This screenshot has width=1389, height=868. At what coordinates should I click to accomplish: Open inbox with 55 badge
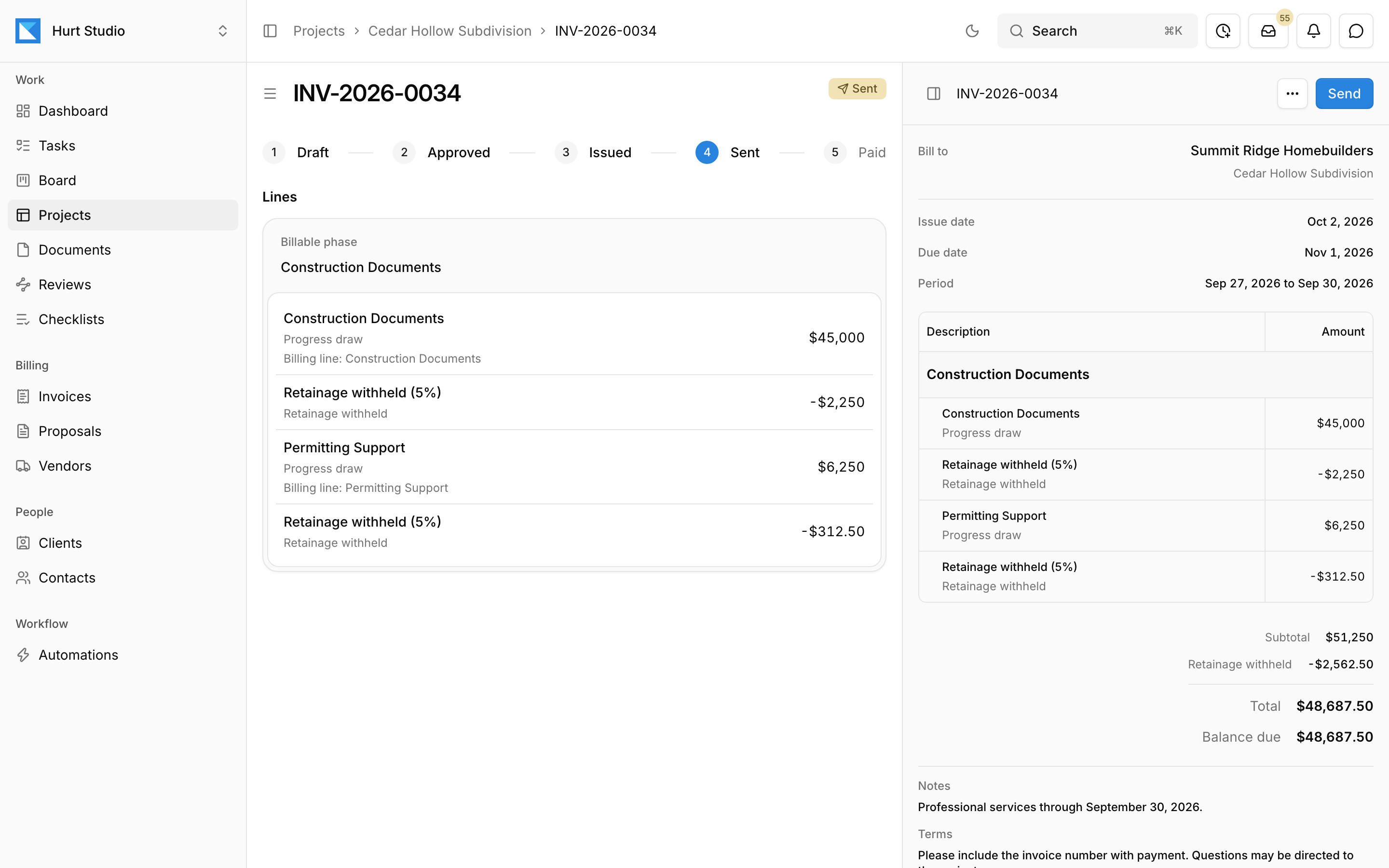(x=1268, y=31)
